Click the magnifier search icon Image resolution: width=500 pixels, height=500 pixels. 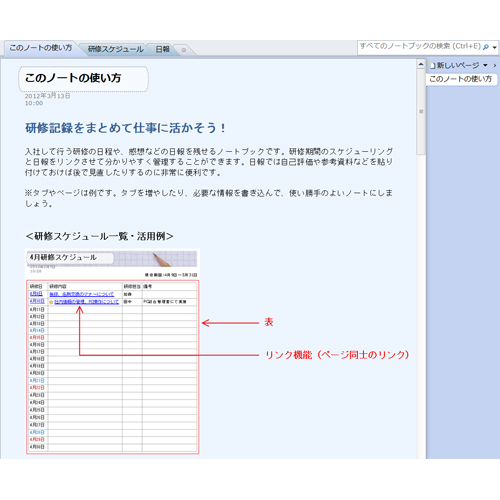point(486,47)
